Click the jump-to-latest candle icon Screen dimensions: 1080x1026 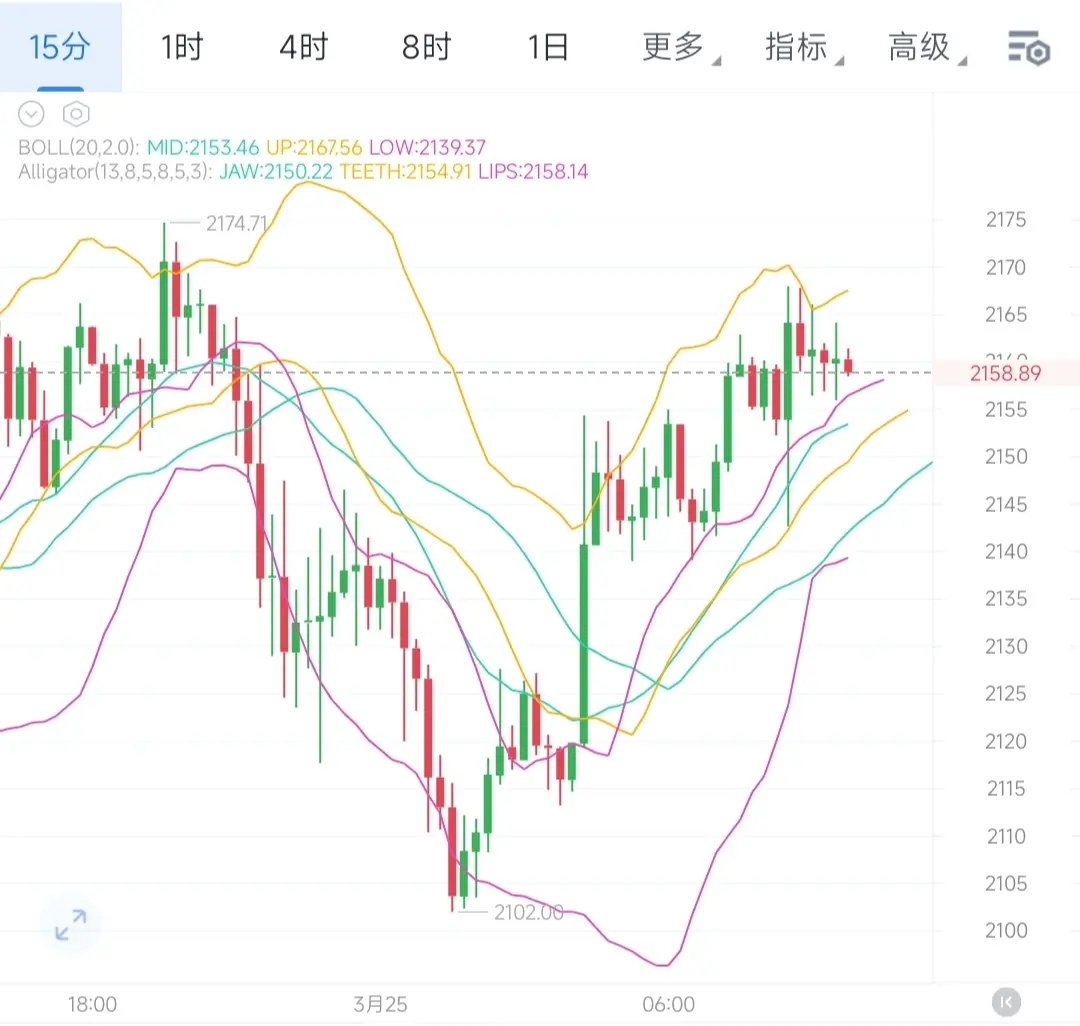point(1007,1001)
